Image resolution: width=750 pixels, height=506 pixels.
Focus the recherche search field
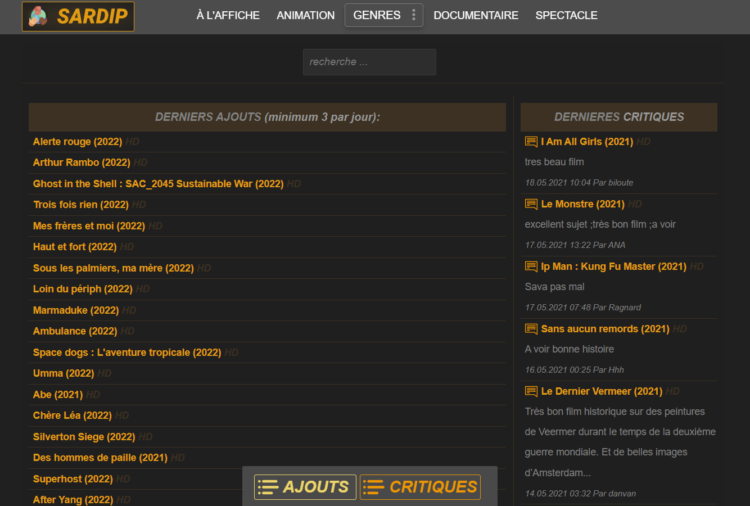click(369, 62)
